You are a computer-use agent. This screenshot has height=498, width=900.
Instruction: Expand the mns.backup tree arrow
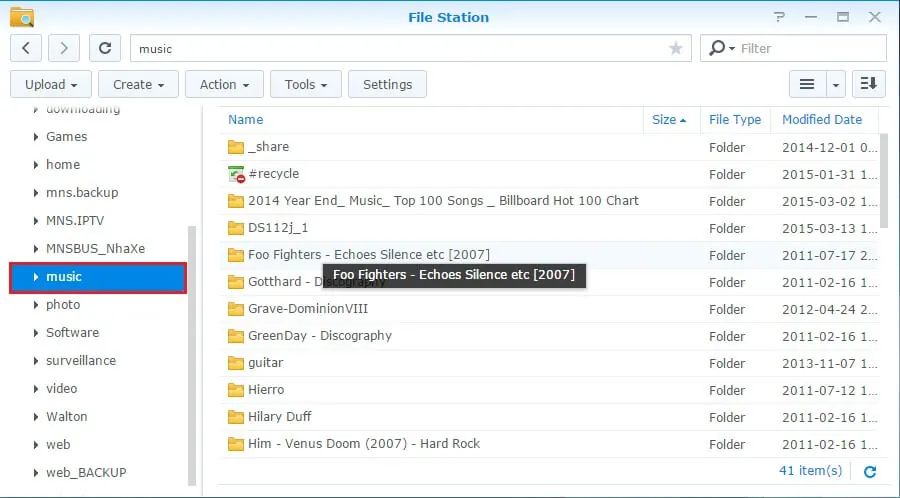36,193
